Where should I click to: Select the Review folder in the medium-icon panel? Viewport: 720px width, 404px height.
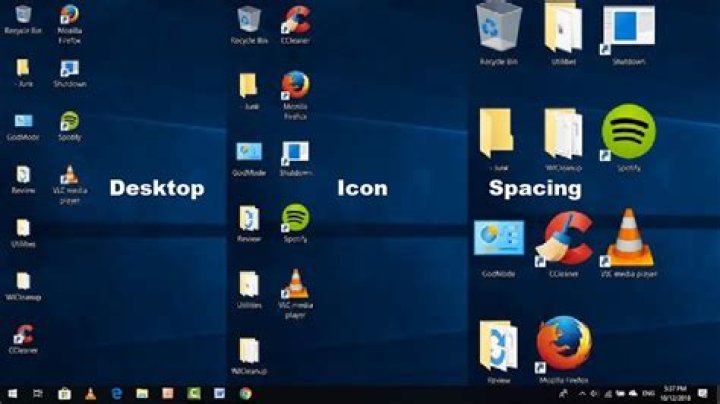(249, 224)
